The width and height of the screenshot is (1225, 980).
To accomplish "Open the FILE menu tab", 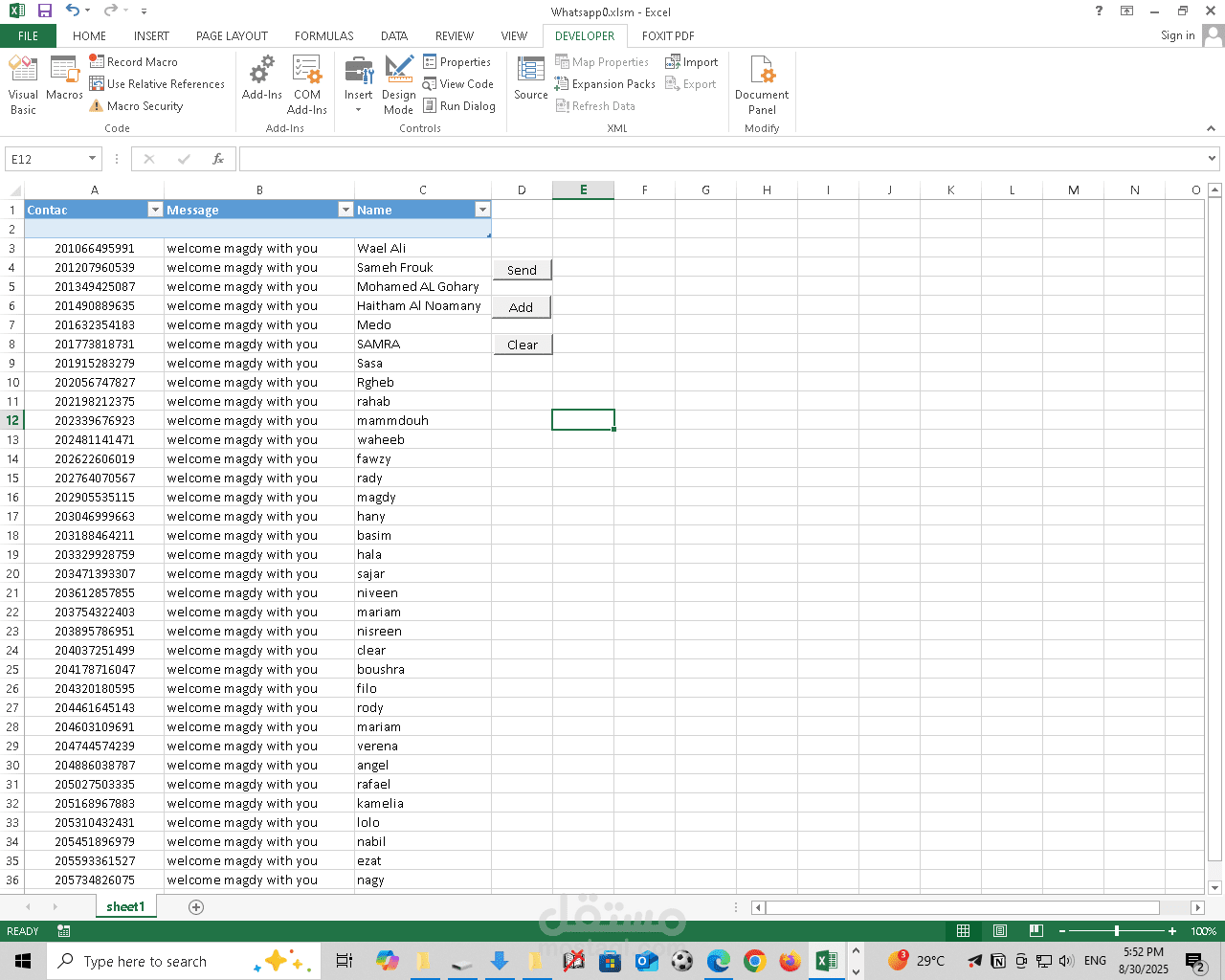I will (x=28, y=36).
